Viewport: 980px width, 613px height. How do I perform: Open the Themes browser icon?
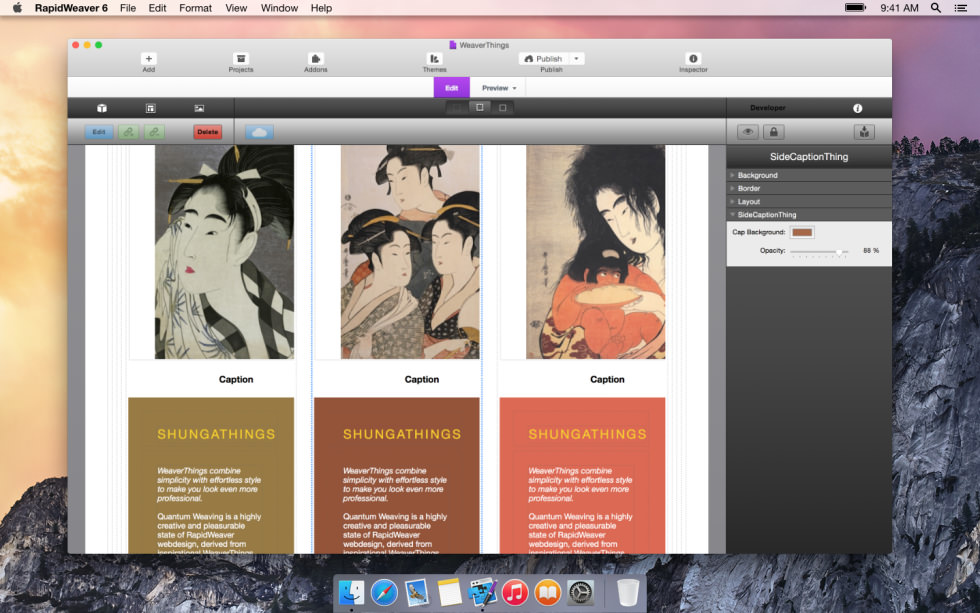(x=434, y=59)
